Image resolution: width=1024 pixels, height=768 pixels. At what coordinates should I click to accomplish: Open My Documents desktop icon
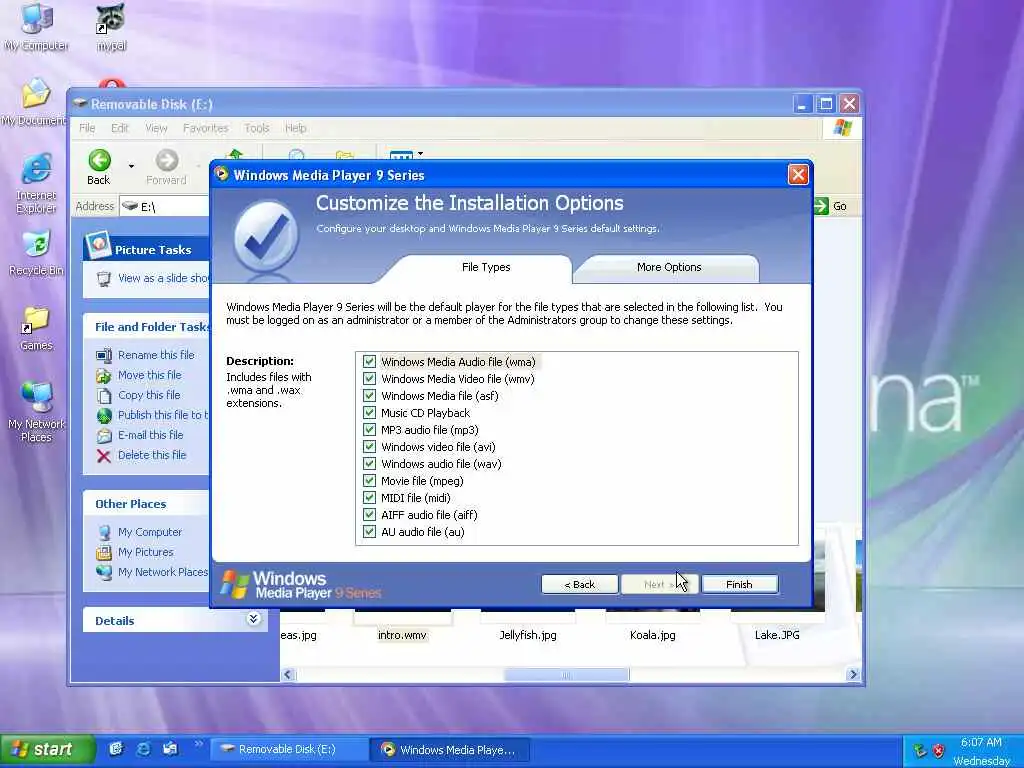click(34, 101)
